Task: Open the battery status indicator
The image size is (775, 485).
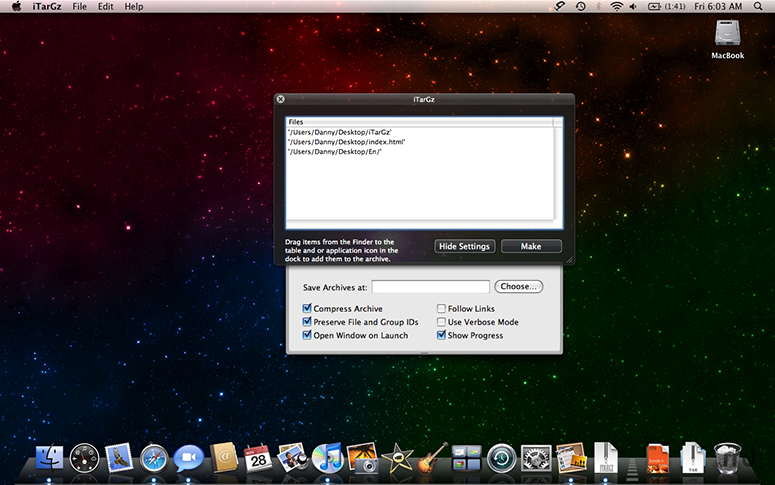Action: [666, 6]
